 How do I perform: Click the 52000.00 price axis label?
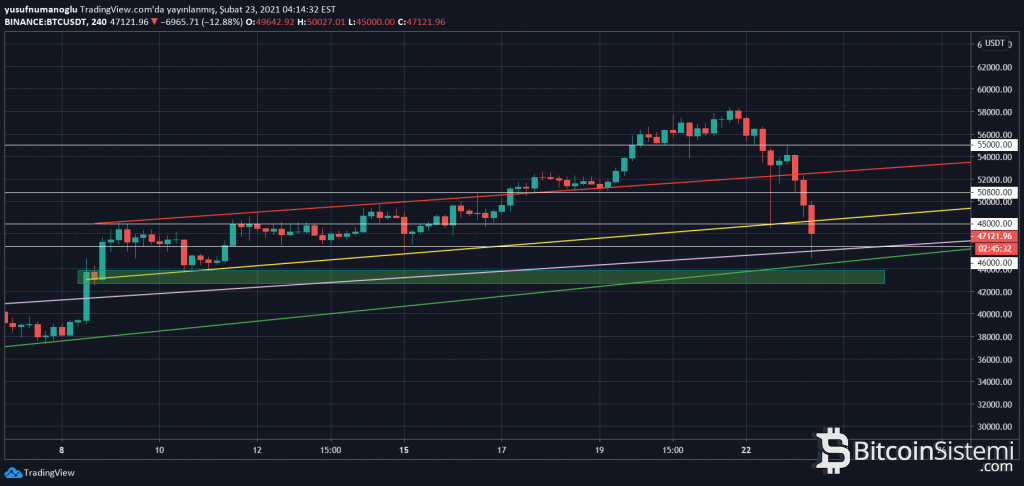click(995, 180)
